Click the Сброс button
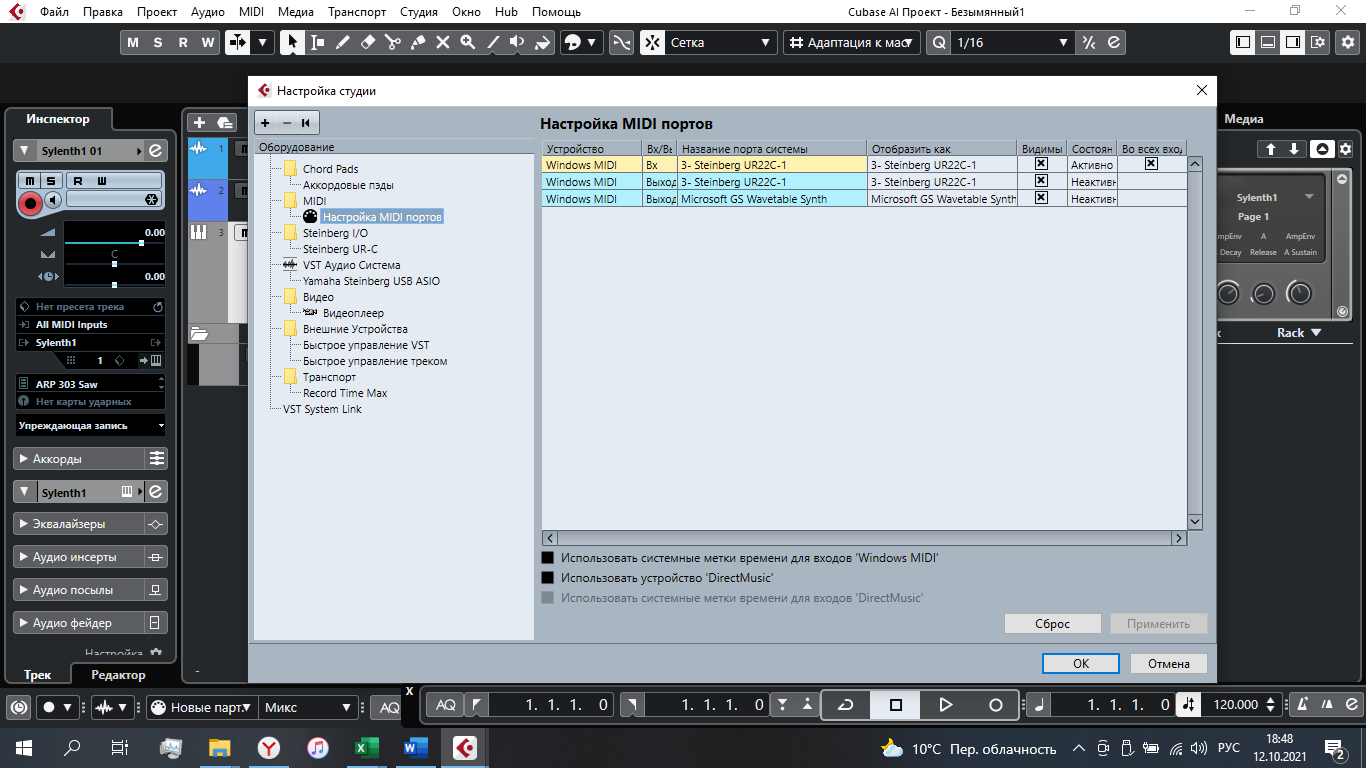 [x=1052, y=623]
